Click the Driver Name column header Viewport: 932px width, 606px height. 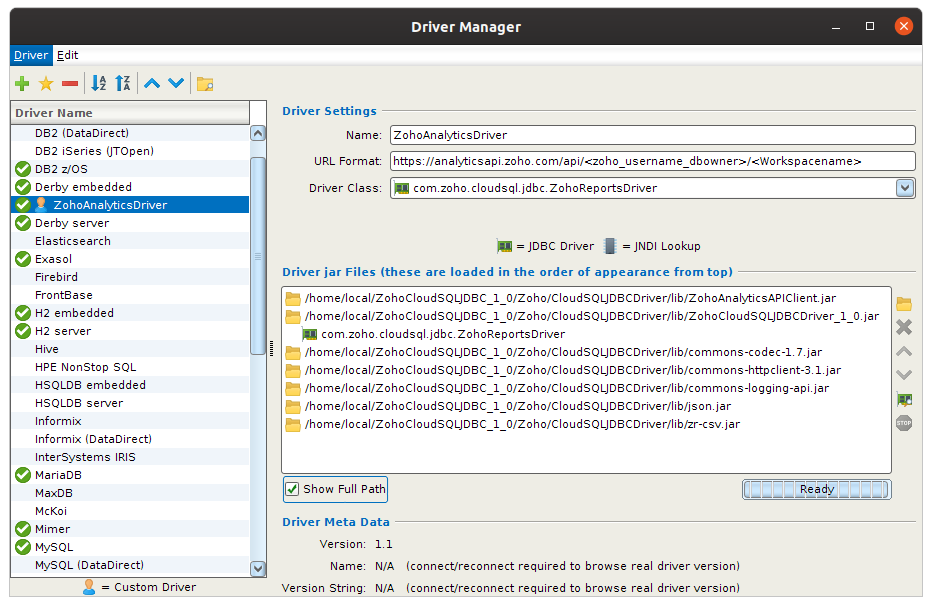click(130, 113)
